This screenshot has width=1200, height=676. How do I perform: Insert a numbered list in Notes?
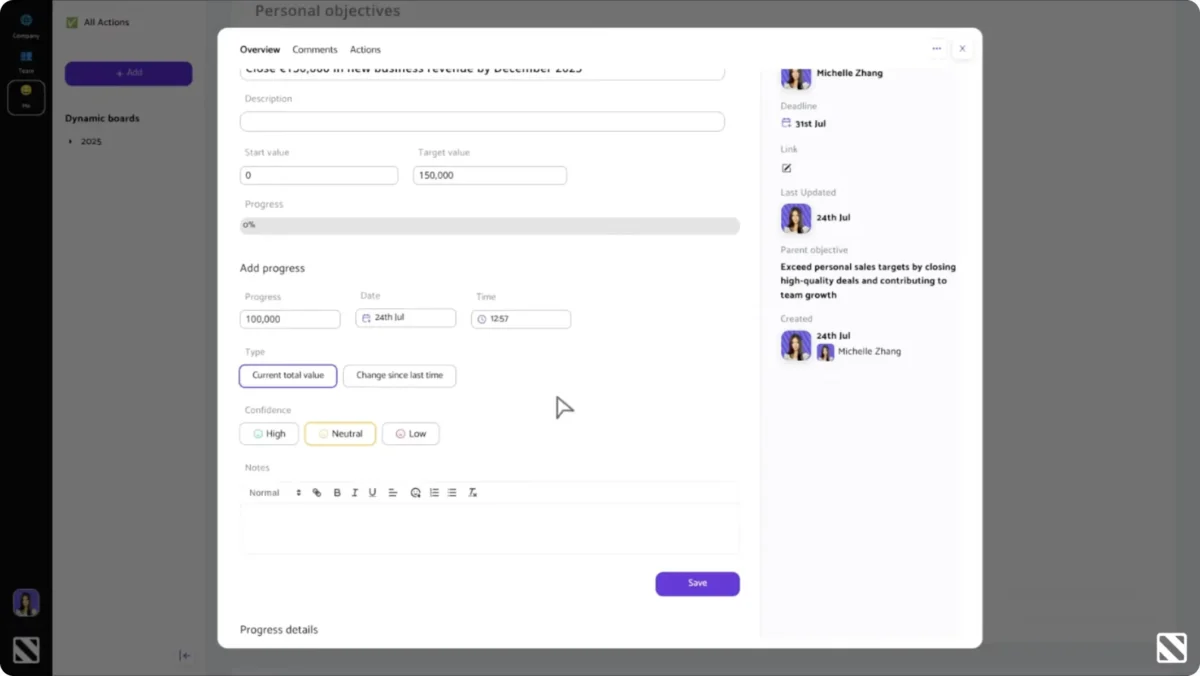pos(434,493)
